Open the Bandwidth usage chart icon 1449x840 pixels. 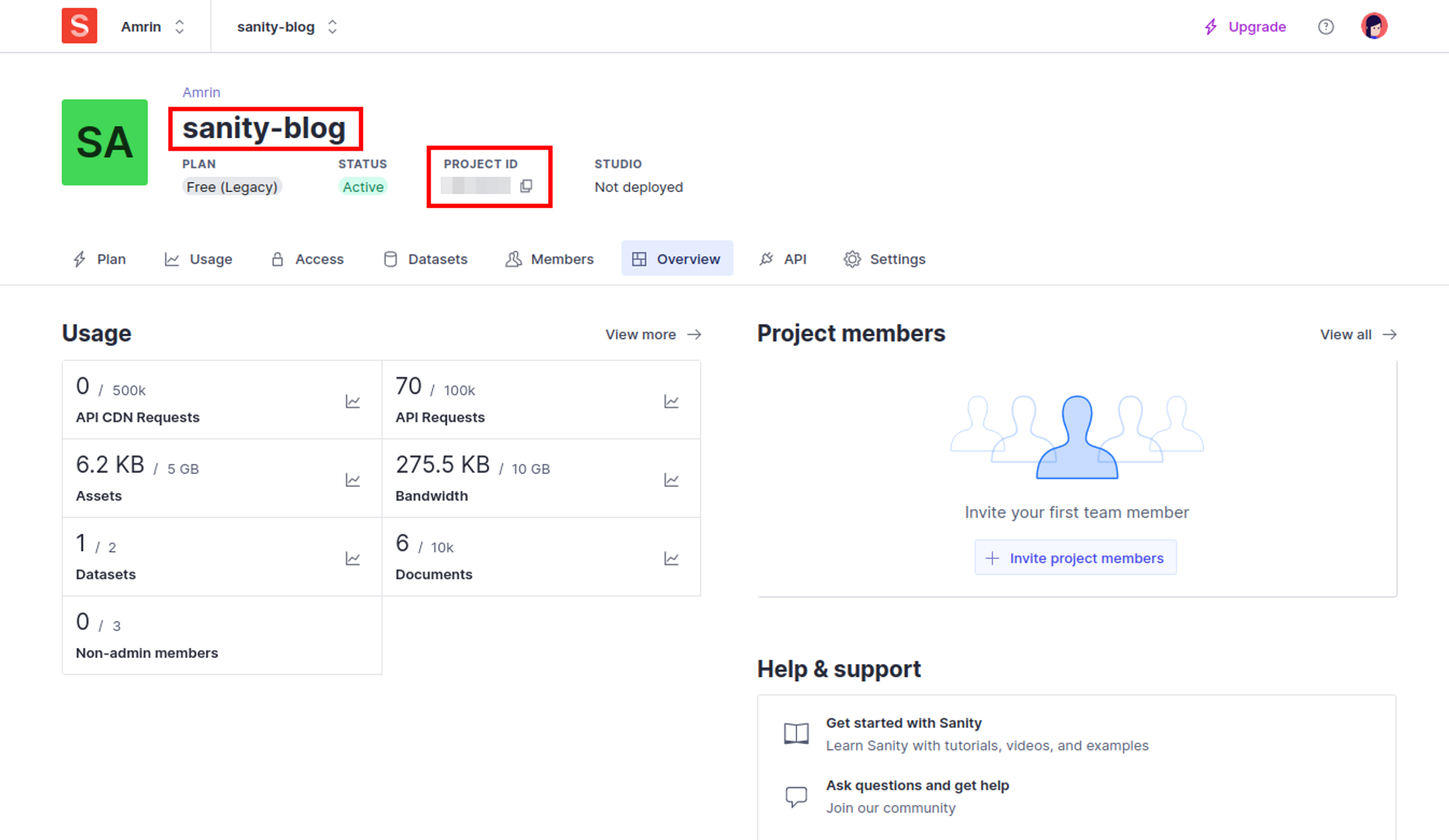pos(672,480)
